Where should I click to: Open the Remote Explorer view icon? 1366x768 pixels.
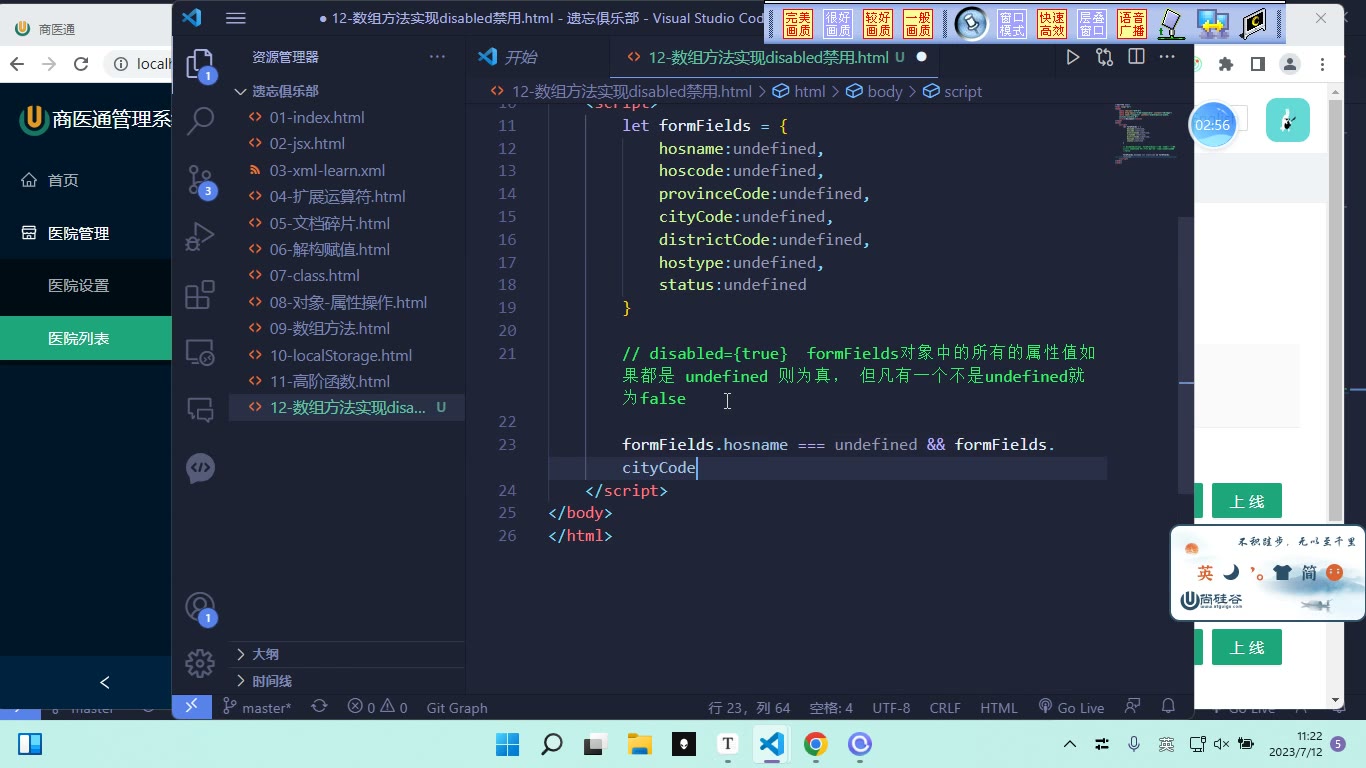[200, 353]
